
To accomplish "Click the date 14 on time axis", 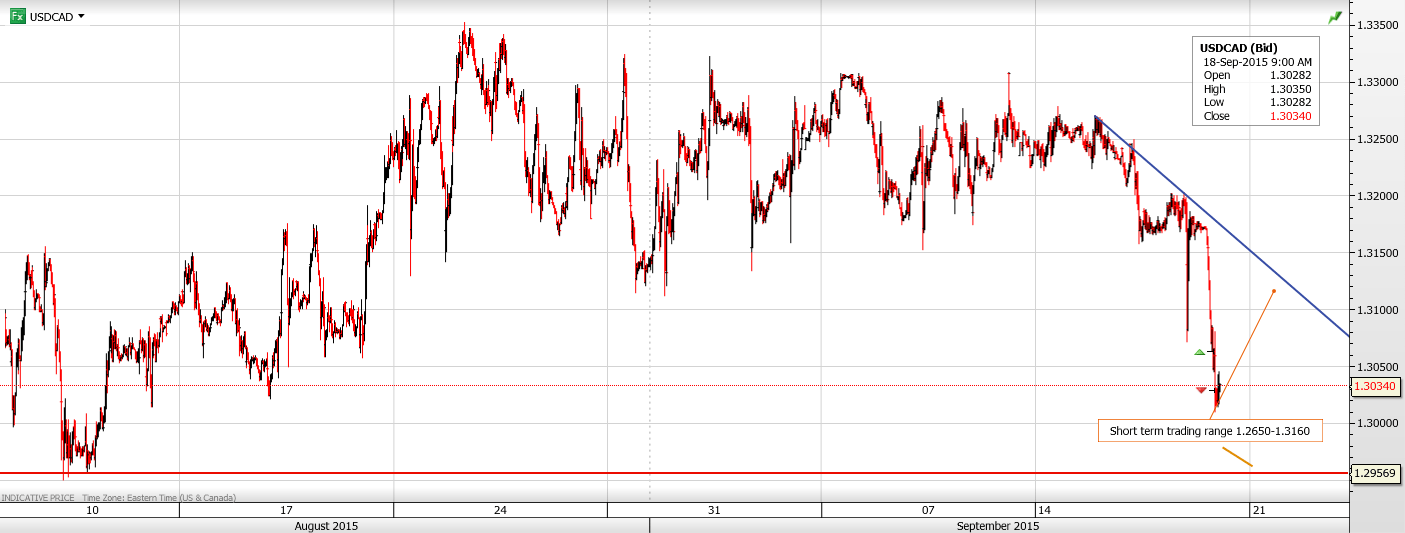I will 1044,510.
